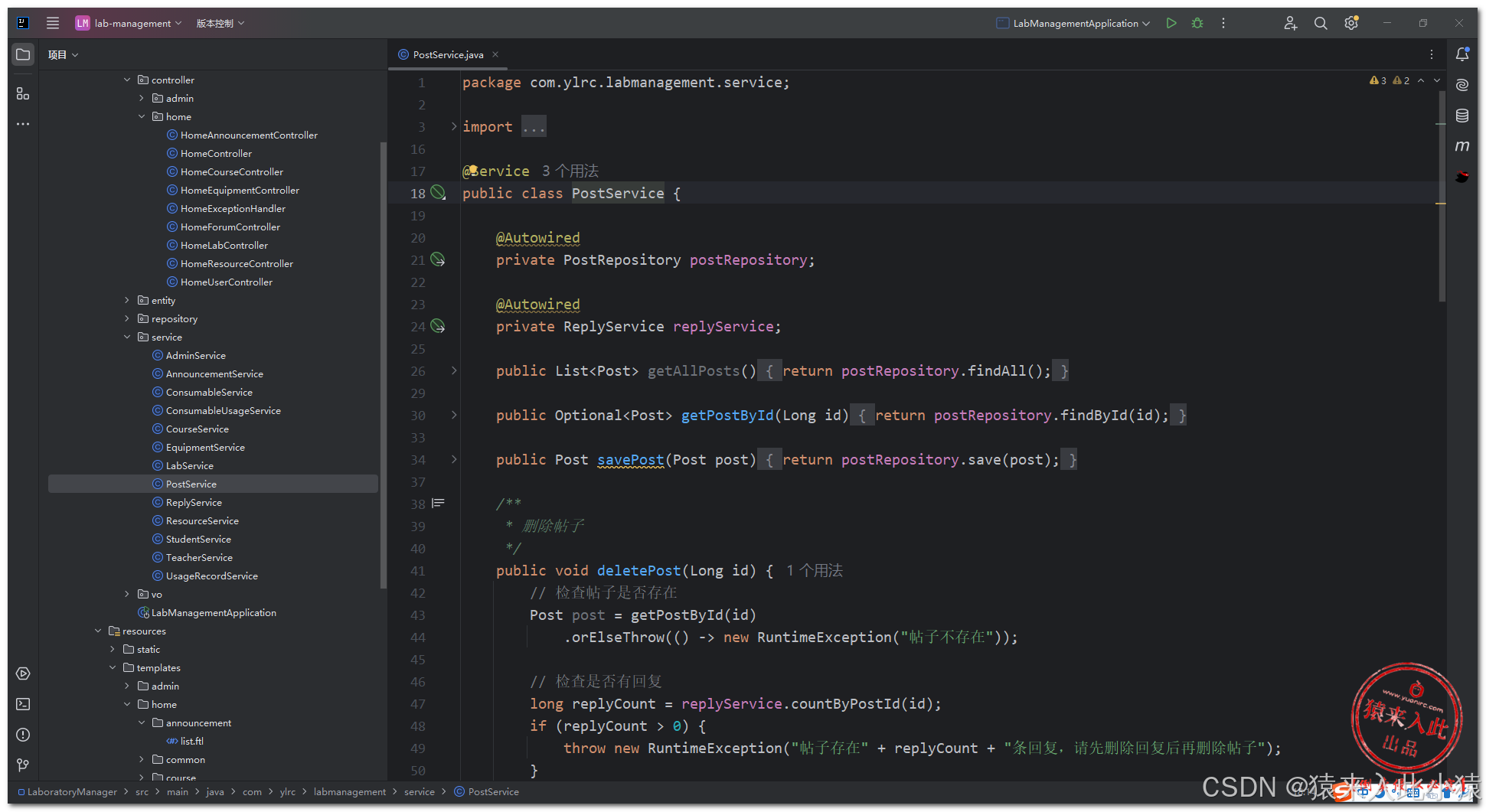
Task: Open the main hamburger menu
Action: (53, 23)
